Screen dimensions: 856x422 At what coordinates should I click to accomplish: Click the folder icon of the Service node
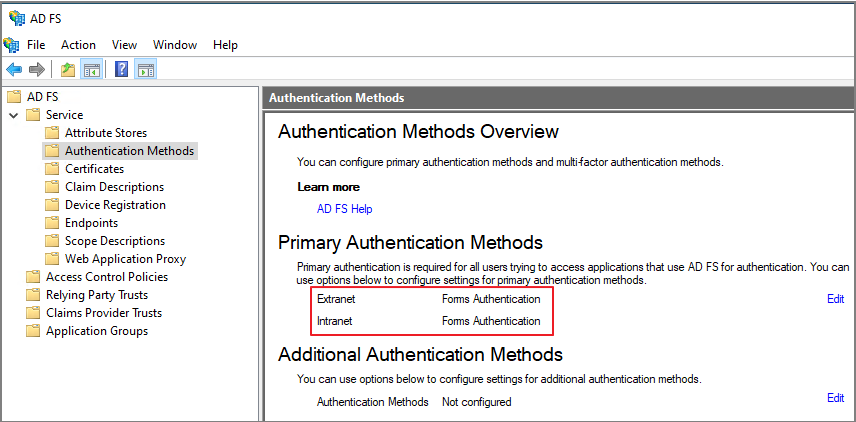pyautogui.click(x=33, y=115)
